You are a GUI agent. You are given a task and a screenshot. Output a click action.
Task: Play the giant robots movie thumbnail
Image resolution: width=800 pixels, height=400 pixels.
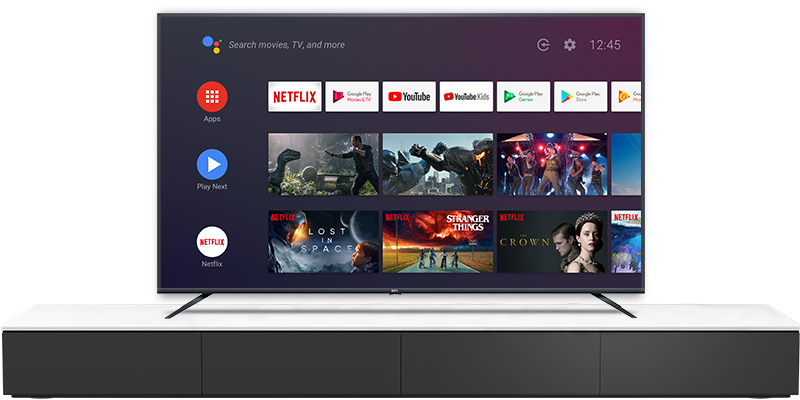coord(438,164)
